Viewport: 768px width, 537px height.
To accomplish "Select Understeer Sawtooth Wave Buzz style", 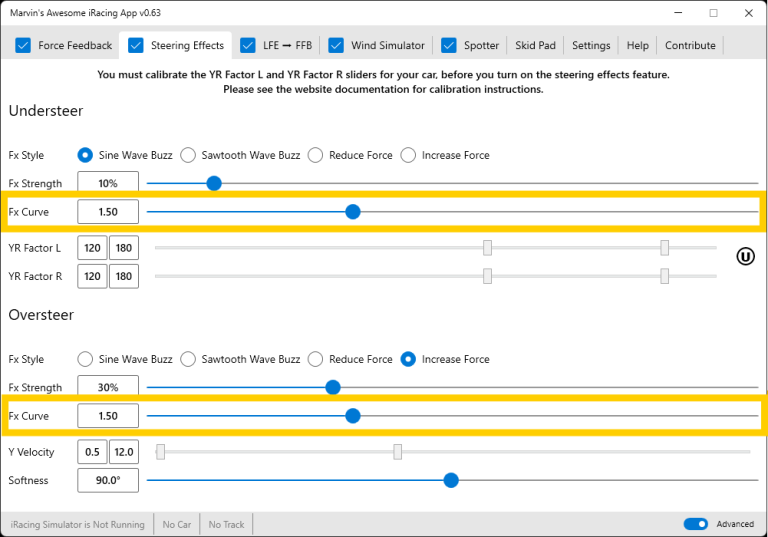I will (x=188, y=155).
